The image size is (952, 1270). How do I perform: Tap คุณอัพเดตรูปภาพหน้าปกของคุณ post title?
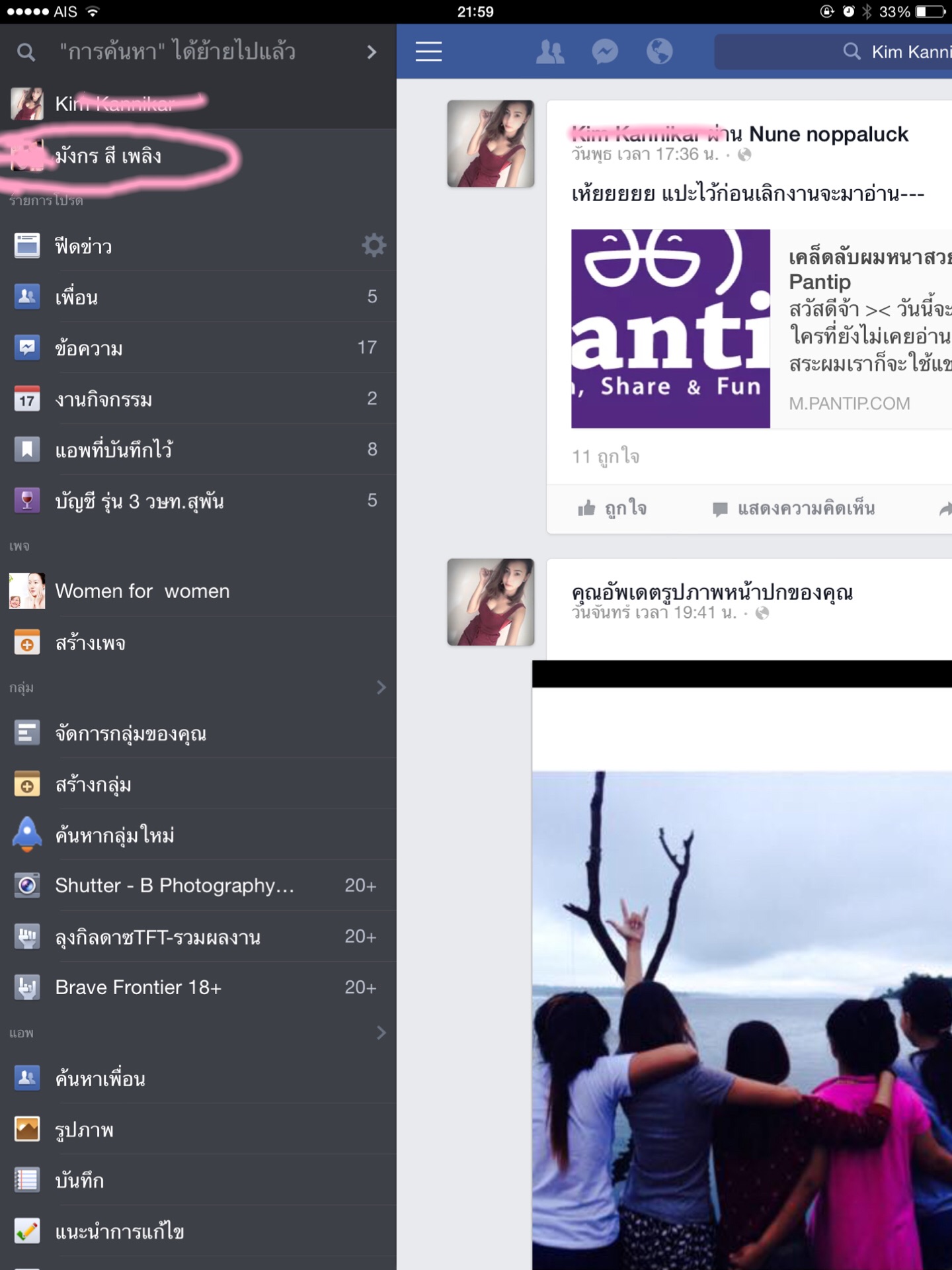pos(712,592)
